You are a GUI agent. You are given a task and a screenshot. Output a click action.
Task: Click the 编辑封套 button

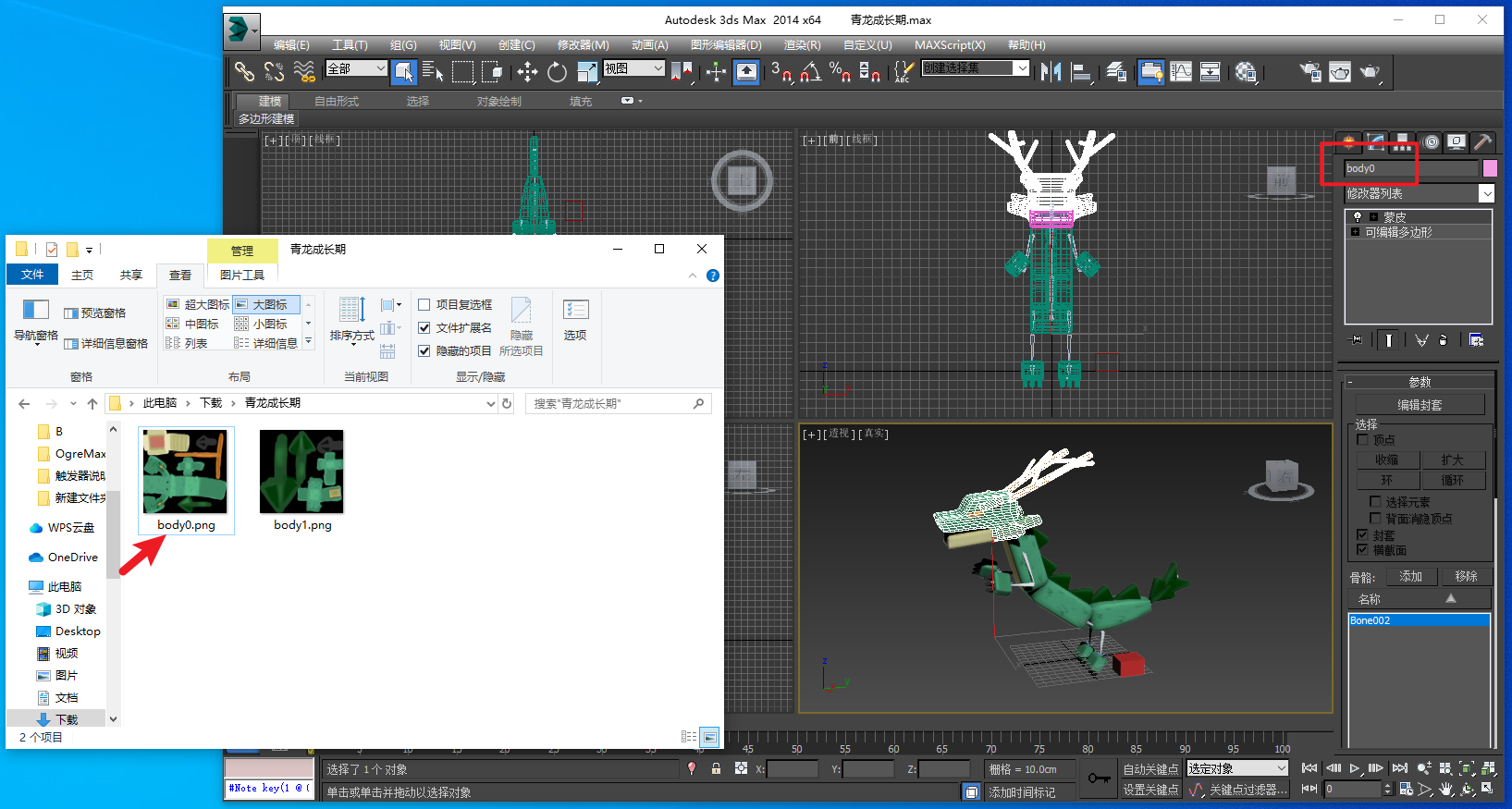[x=1420, y=405]
